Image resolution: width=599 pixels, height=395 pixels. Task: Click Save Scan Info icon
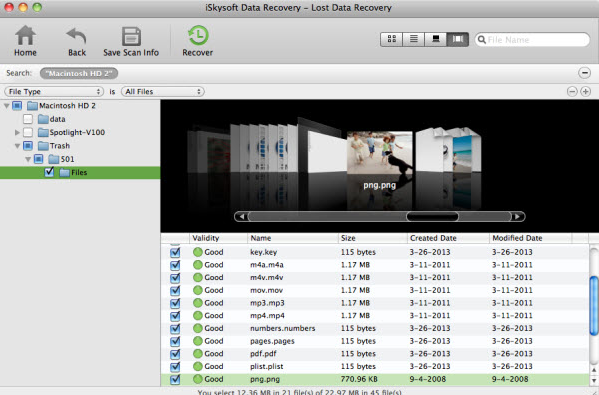point(131,36)
